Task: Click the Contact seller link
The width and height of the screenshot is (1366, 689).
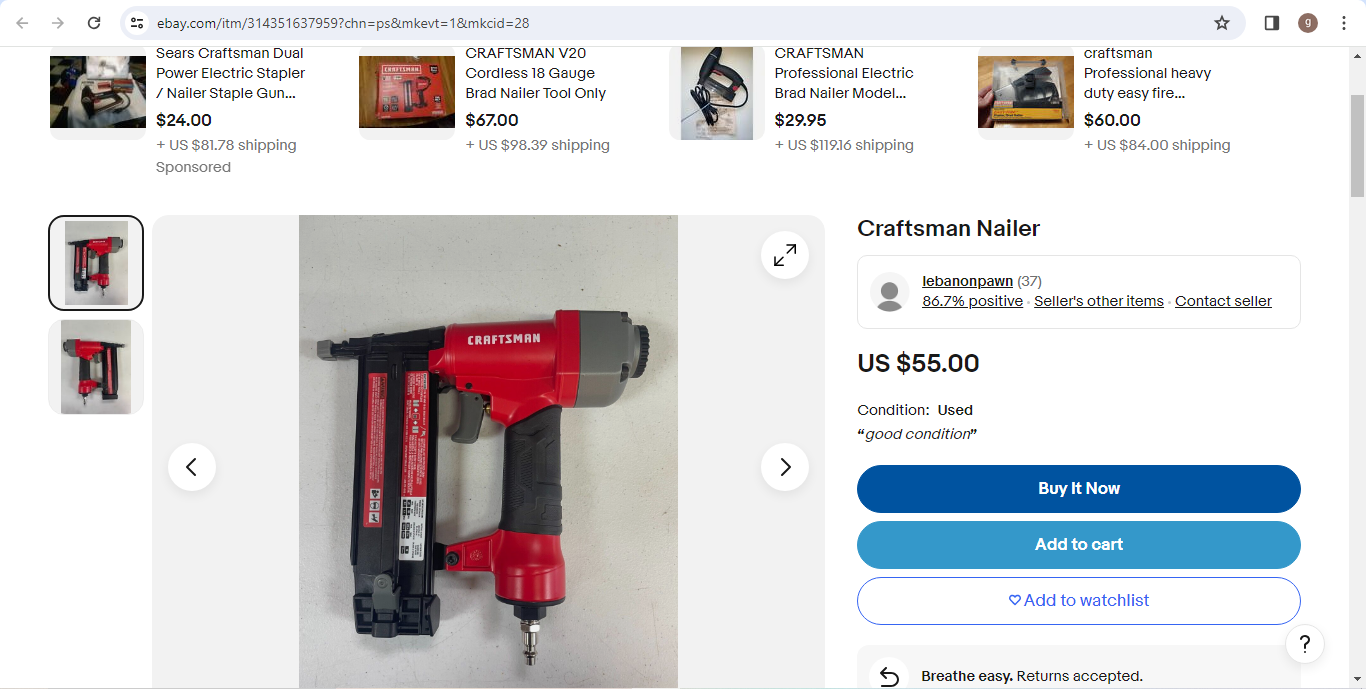Action: click(x=1223, y=301)
